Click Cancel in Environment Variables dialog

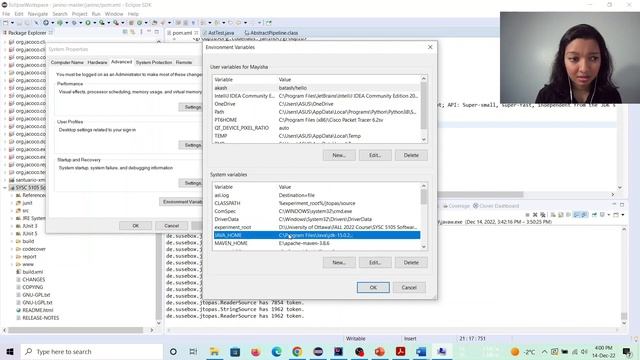coord(409,287)
